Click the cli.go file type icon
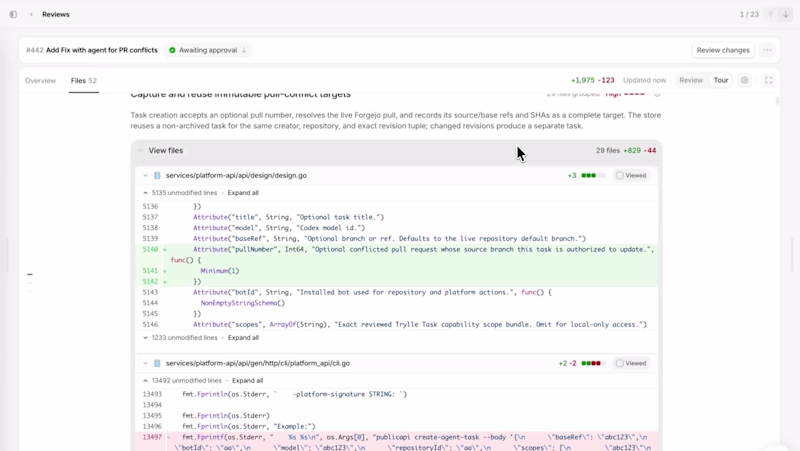 [x=157, y=363]
